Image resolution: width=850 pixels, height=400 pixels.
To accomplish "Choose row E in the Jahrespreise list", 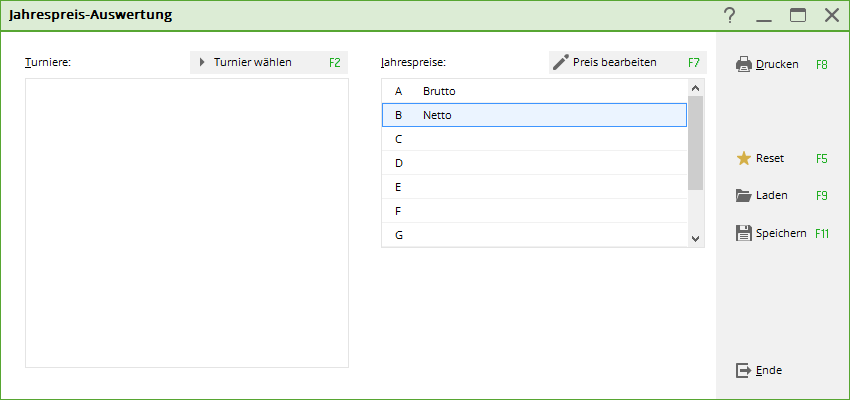I will pyautogui.click(x=534, y=187).
